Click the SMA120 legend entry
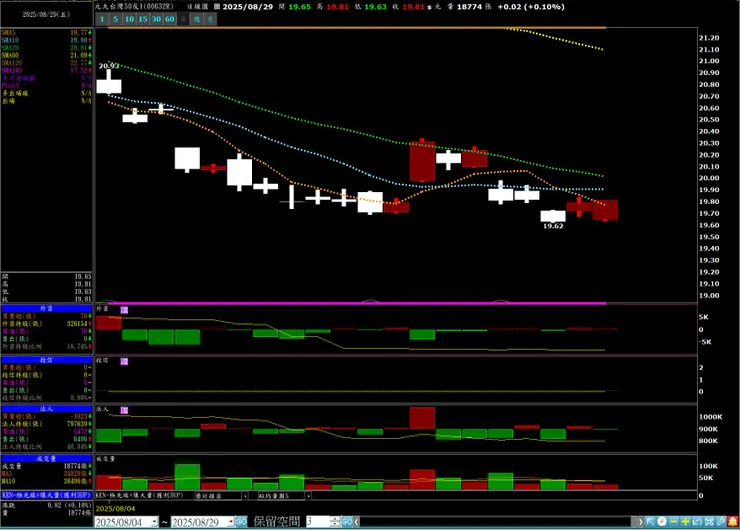This screenshot has height=530, width=740. coord(46,63)
